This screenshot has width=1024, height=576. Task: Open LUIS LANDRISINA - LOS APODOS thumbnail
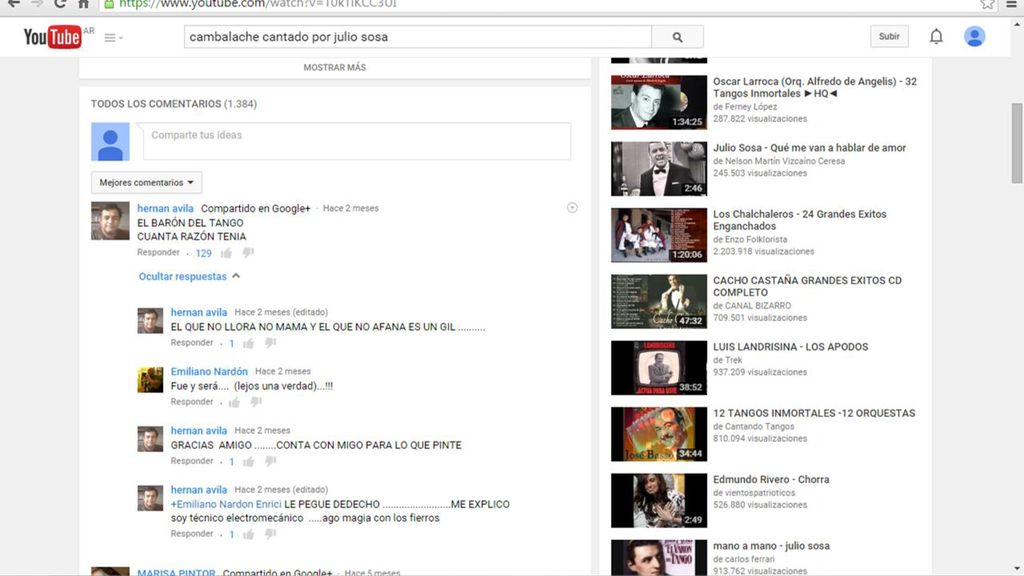tap(658, 368)
